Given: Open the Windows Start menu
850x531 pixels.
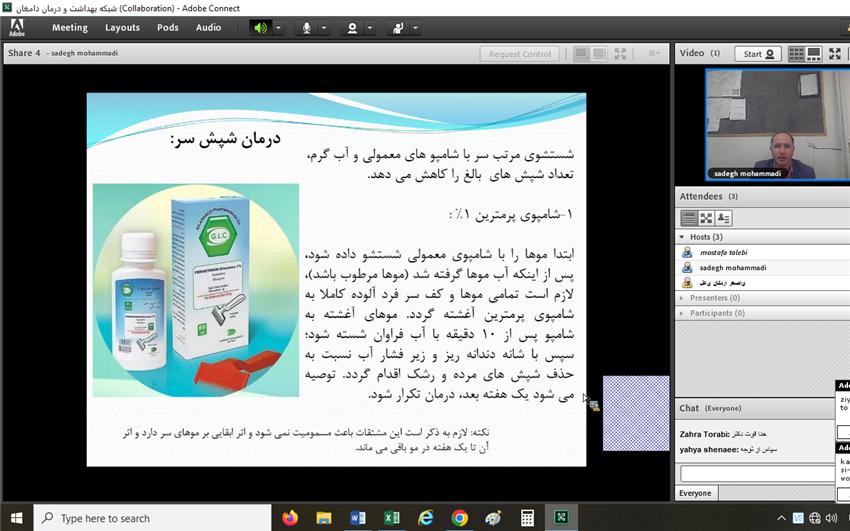Looking at the screenshot, I should point(16,518).
